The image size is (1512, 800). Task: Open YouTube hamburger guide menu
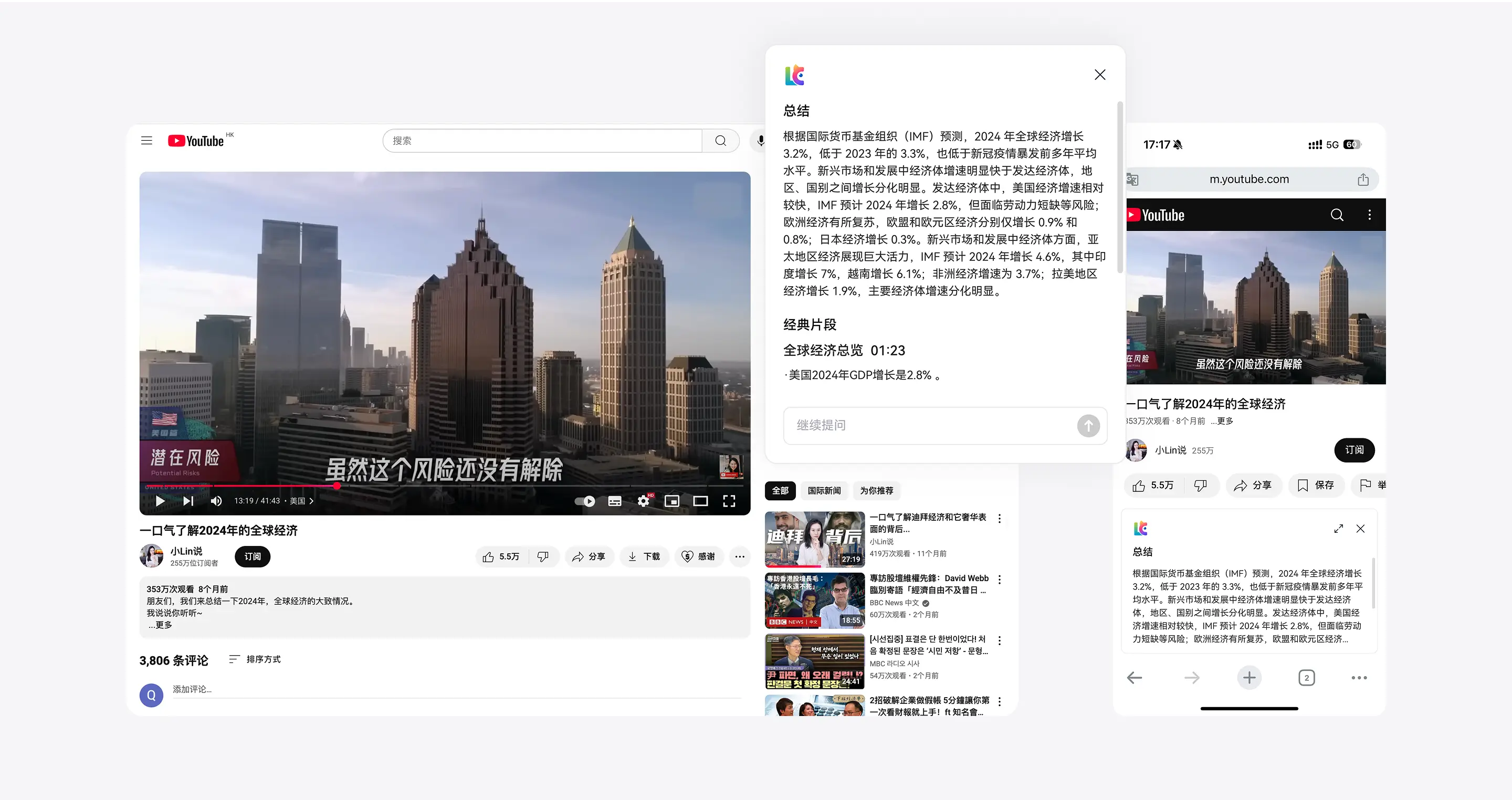pos(147,140)
